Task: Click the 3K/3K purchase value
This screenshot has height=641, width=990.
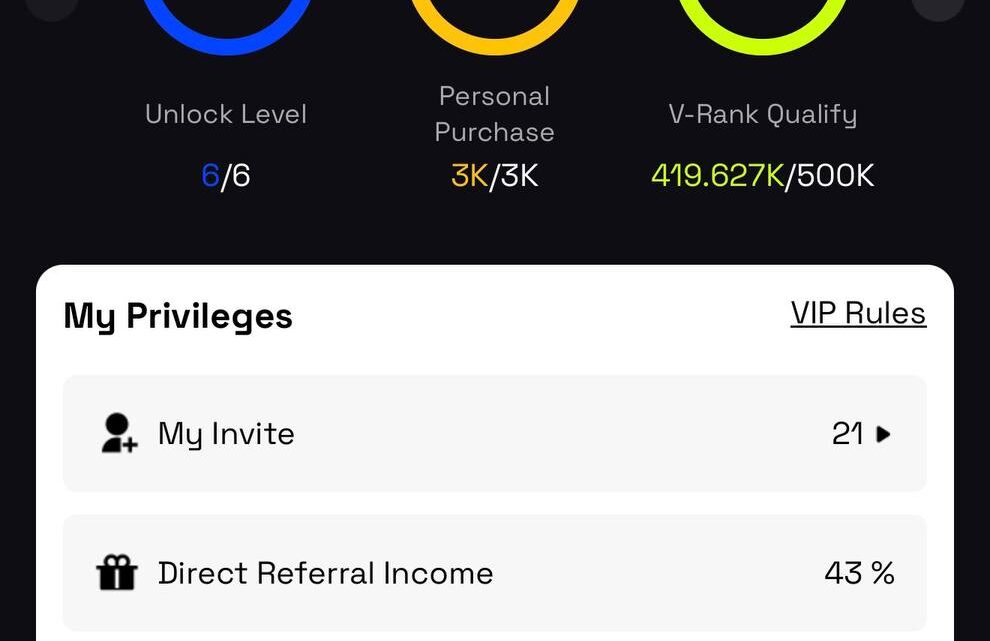Action: click(x=494, y=176)
